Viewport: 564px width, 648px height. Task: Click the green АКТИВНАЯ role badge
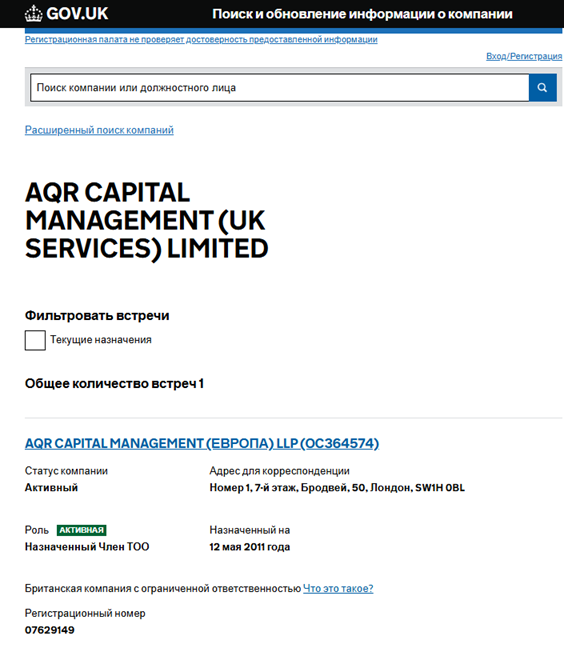(x=82, y=530)
